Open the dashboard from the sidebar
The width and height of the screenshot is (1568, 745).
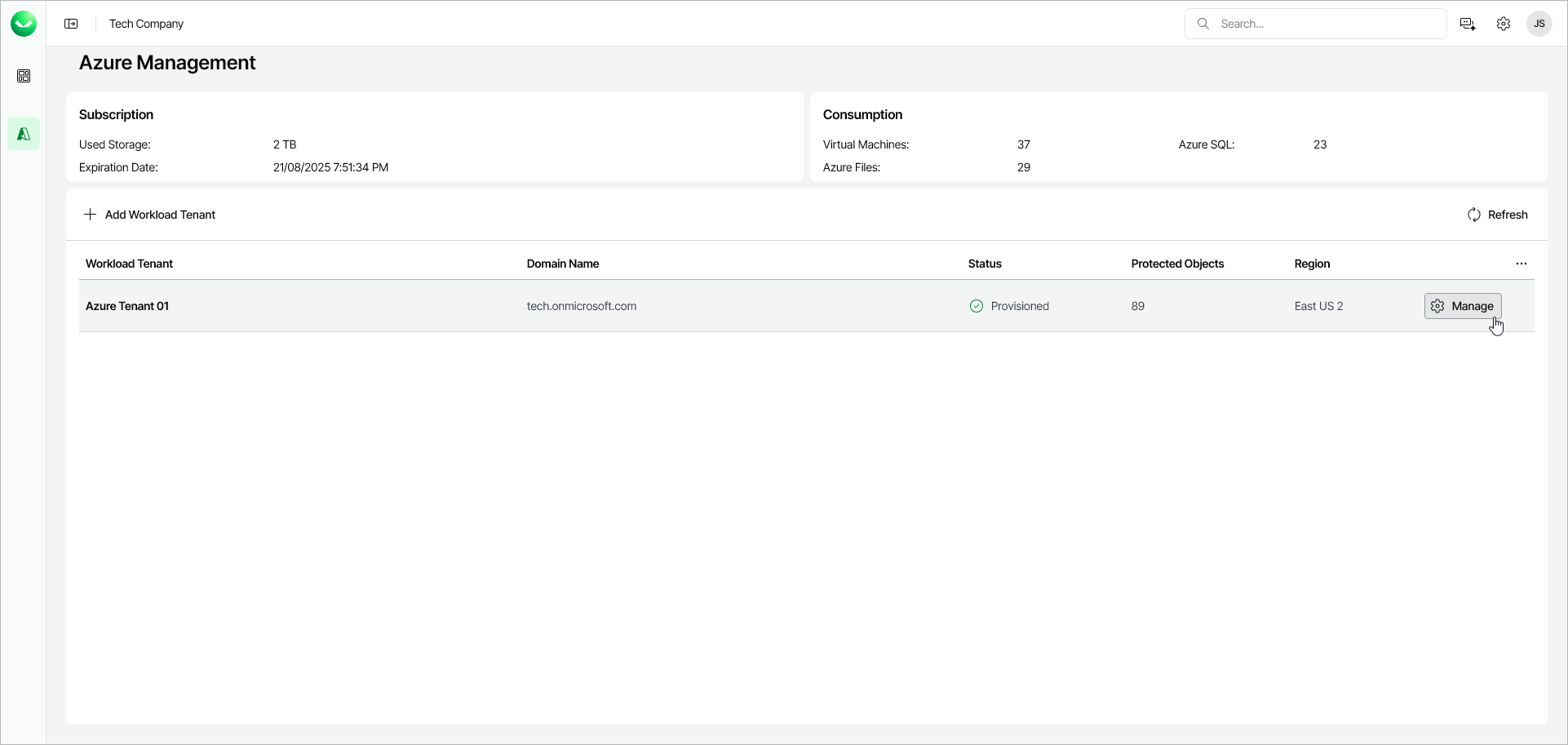24,76
